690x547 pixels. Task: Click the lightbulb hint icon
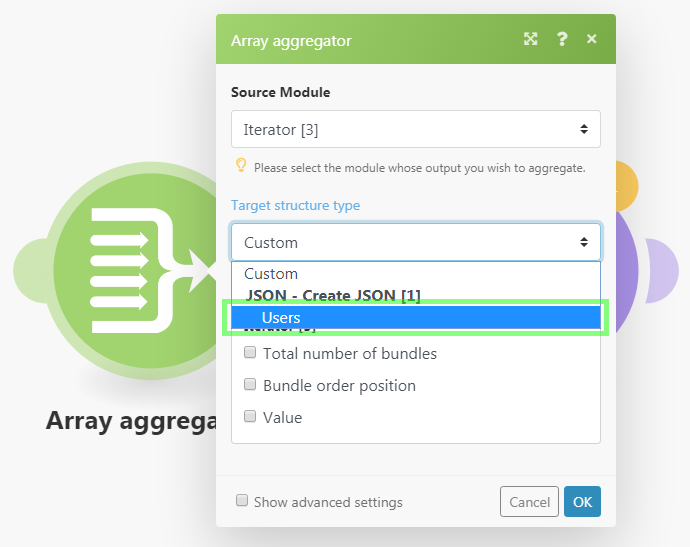point(241,165)
